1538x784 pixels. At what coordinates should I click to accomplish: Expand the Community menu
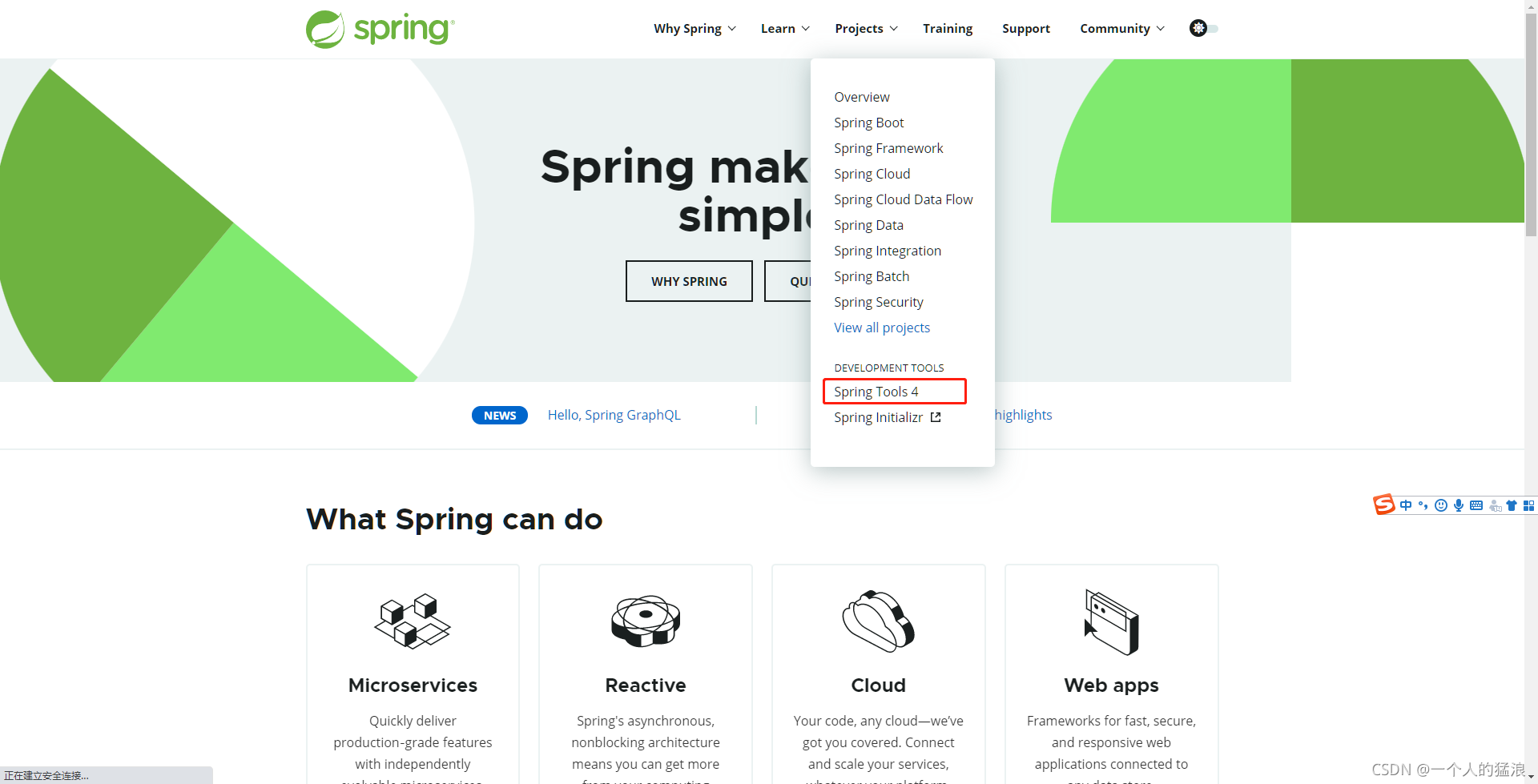pos(1121,28)
